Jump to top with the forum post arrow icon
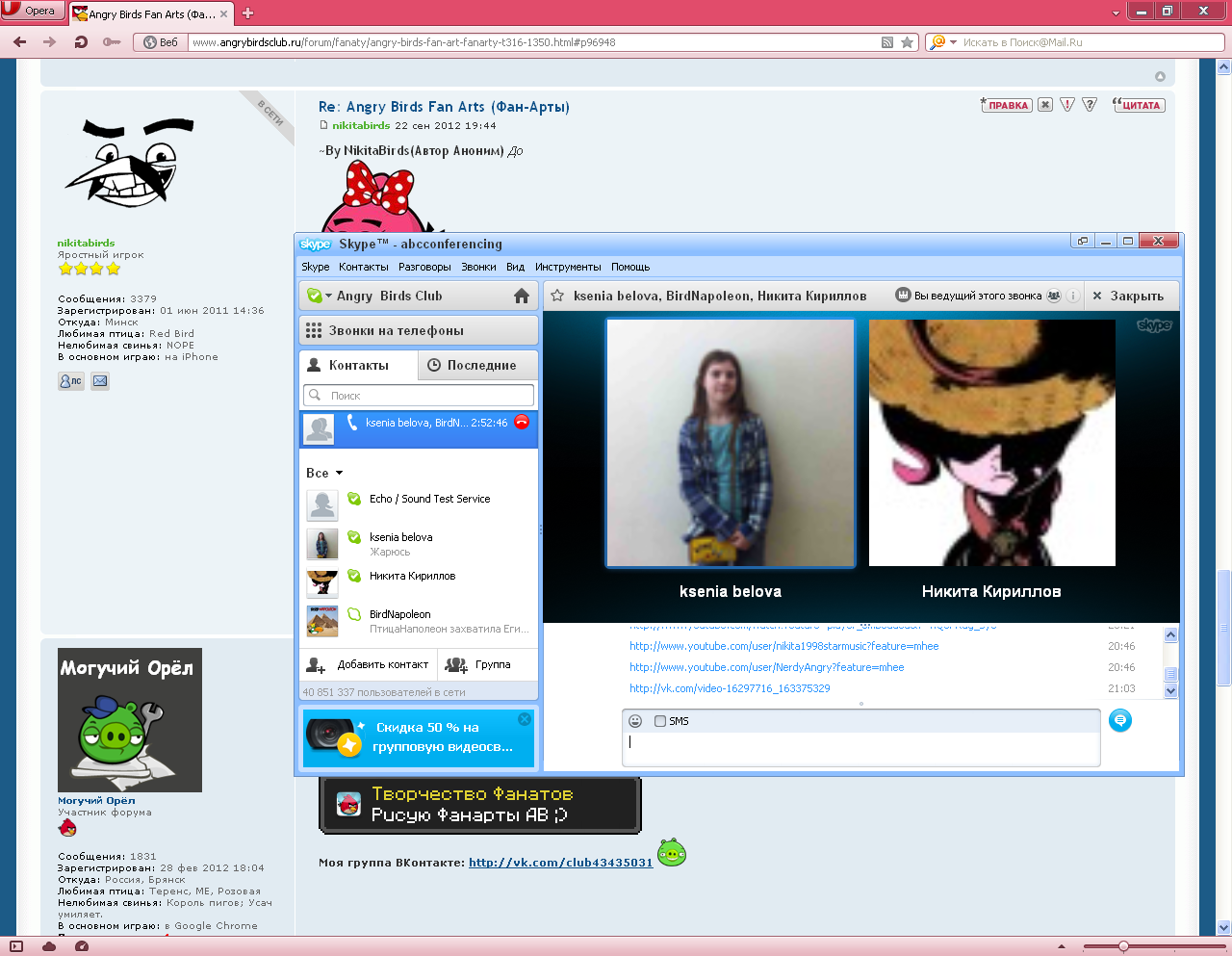This screenshot has height=956, width=1232. (1160, 76)
